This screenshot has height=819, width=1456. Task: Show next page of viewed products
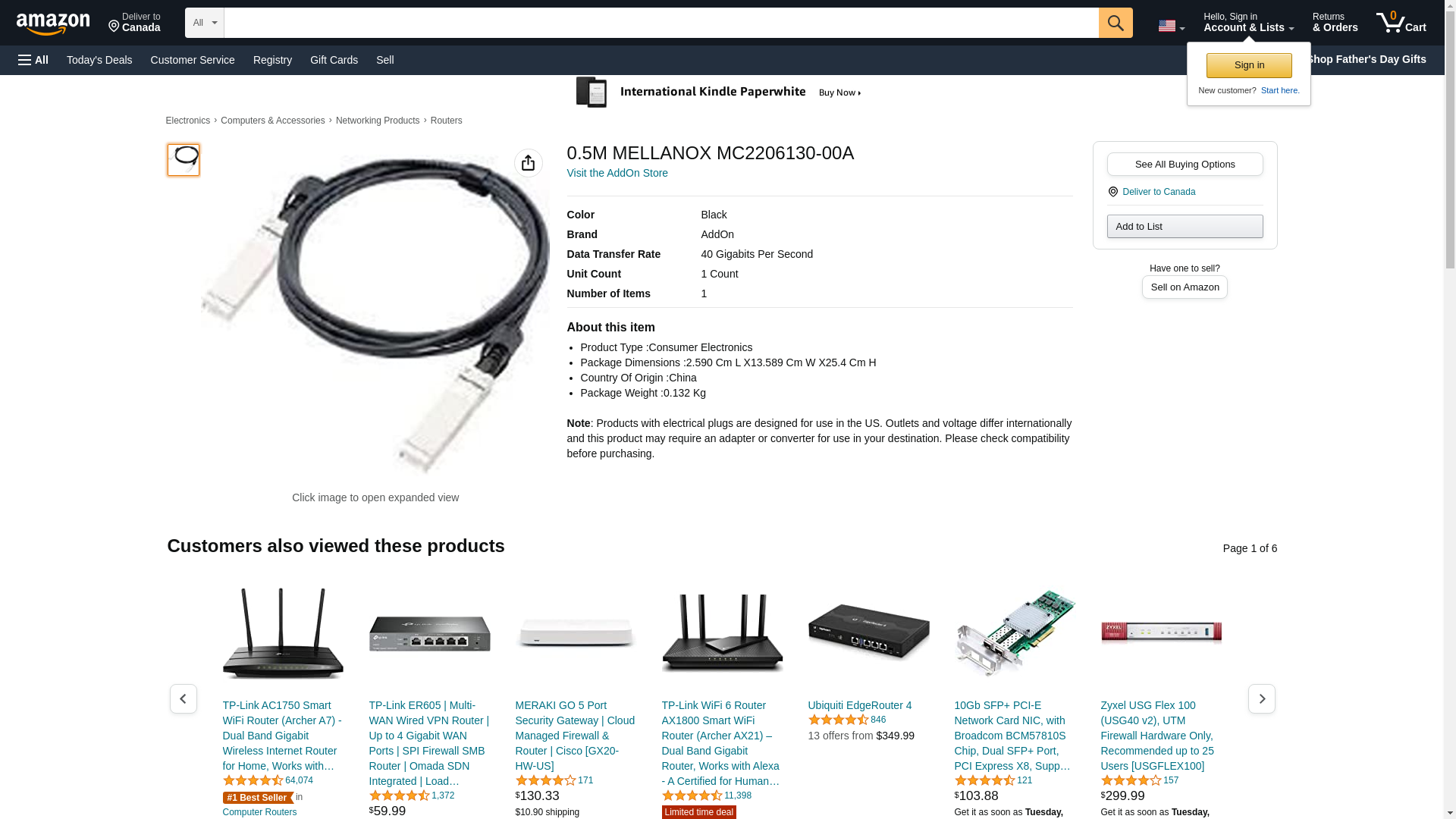click(1261, 698)
